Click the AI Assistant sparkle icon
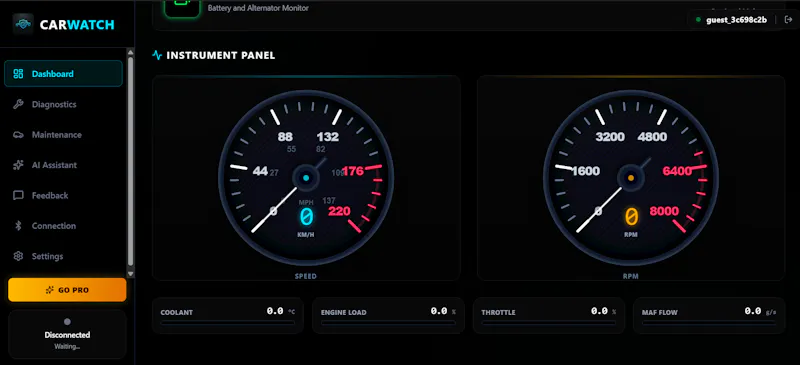 [18, 165]
